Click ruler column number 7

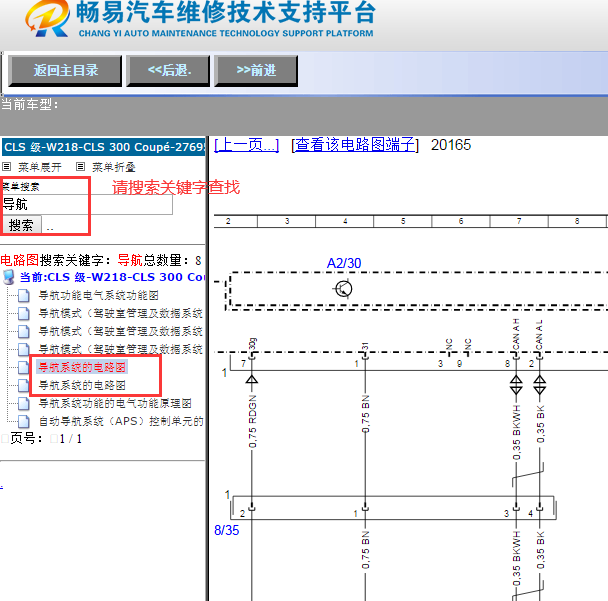coord(519,221)
